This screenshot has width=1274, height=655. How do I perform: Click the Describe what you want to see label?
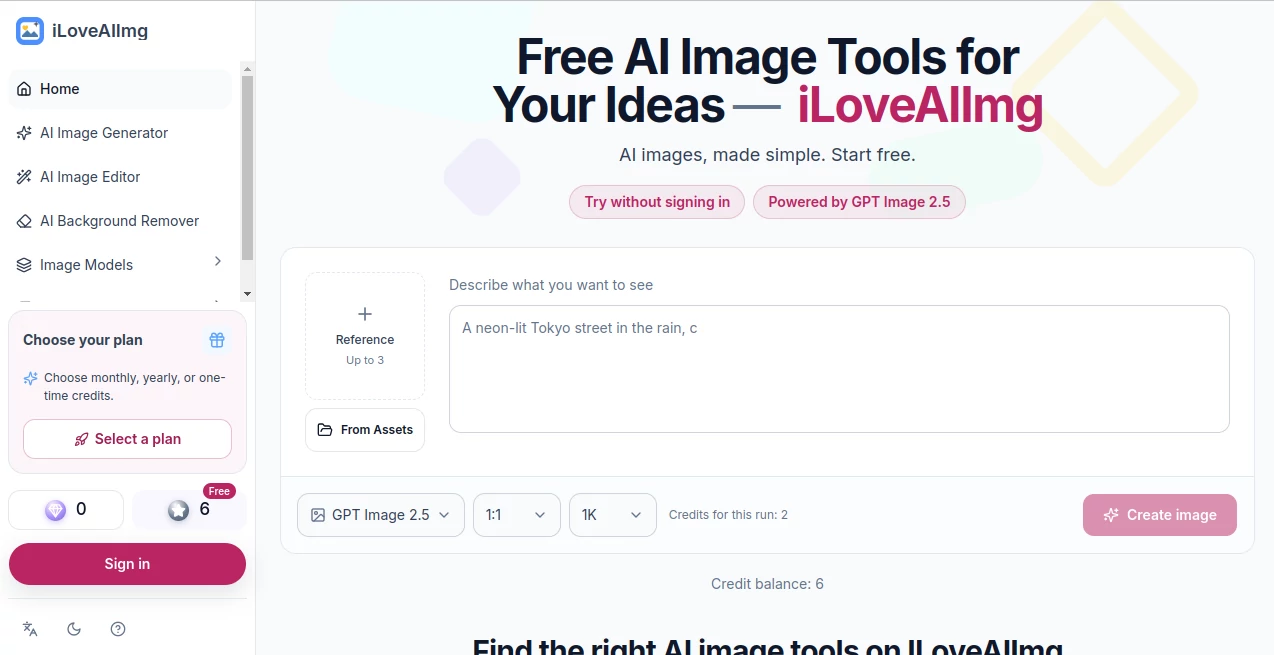click(x=551, y=285)
